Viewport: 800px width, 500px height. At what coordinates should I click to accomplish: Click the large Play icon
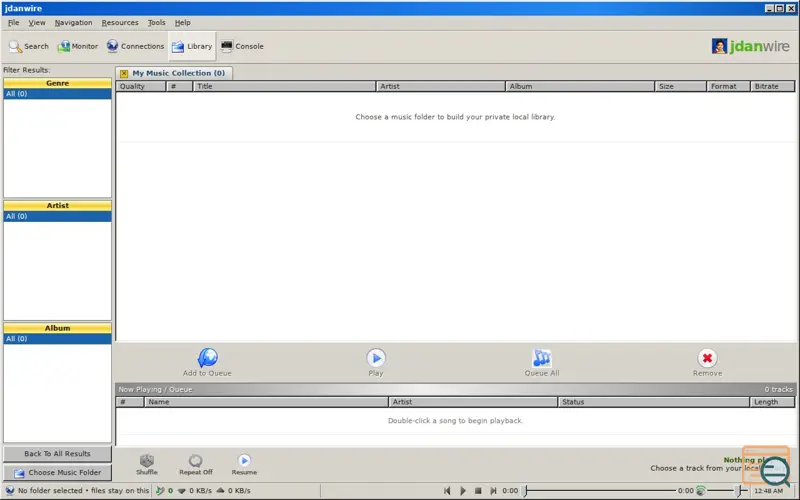[x=376, y=358]
